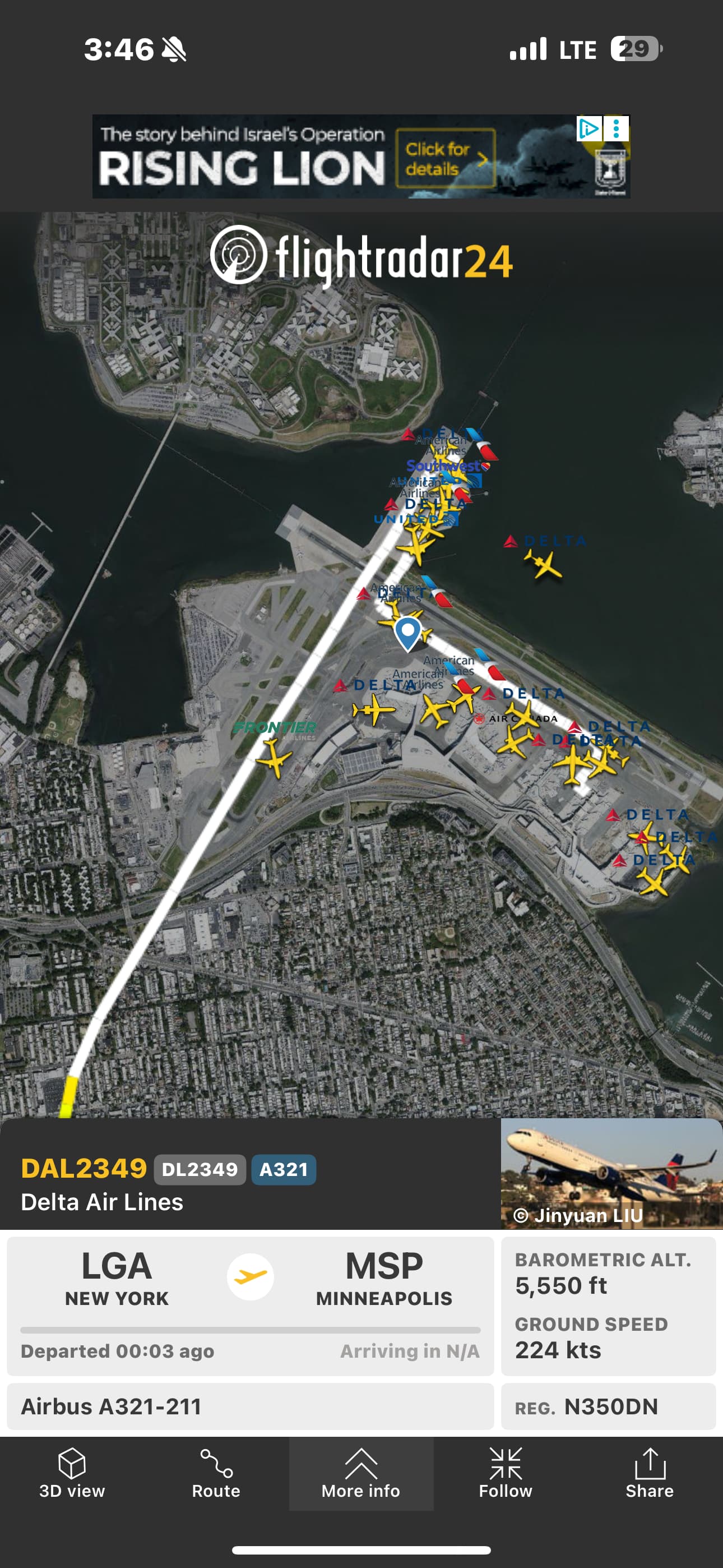The height and width of the screenshot is (1568, 723).
Task: Tap the N350DN registration field
Action: (609, 1406)
